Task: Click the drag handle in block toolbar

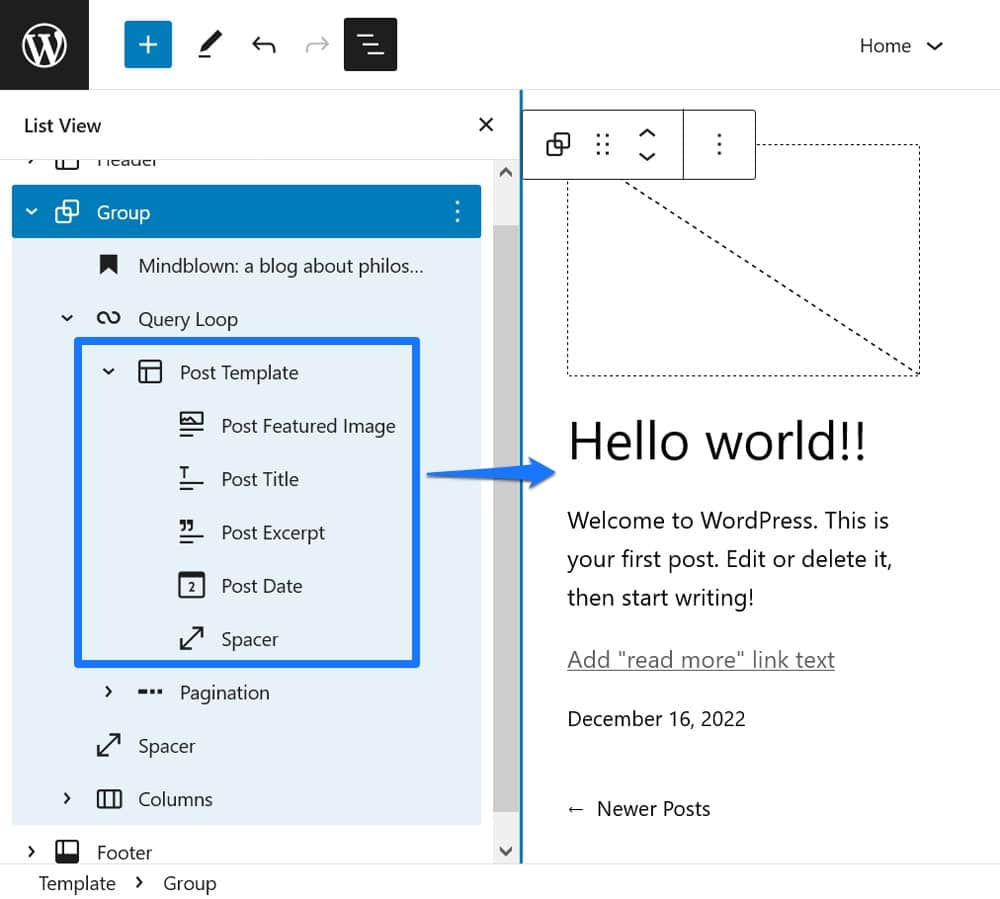Action: coord(602,145)
